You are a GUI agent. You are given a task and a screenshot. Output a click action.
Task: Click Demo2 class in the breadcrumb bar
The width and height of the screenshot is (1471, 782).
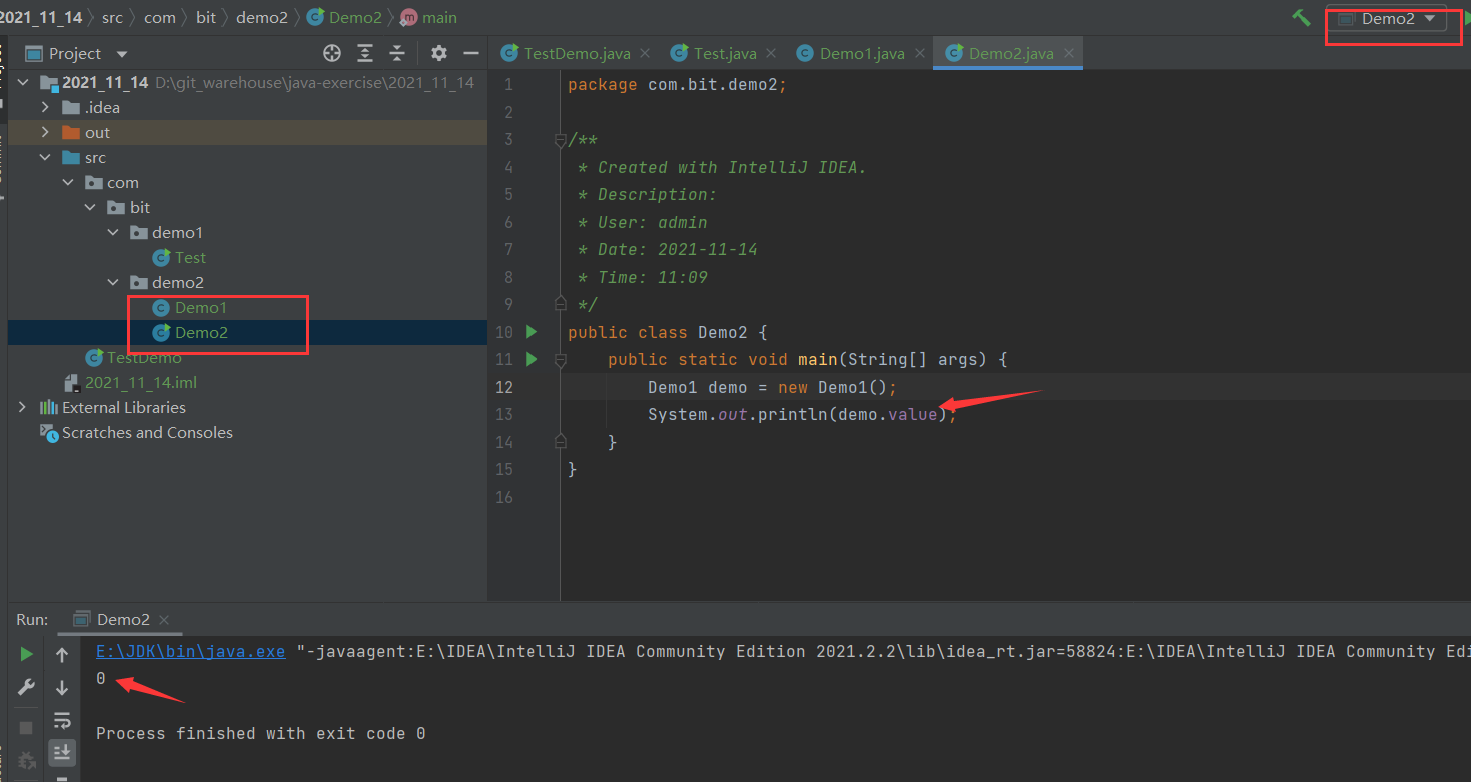pyautogui.click(x=343, y=17)
